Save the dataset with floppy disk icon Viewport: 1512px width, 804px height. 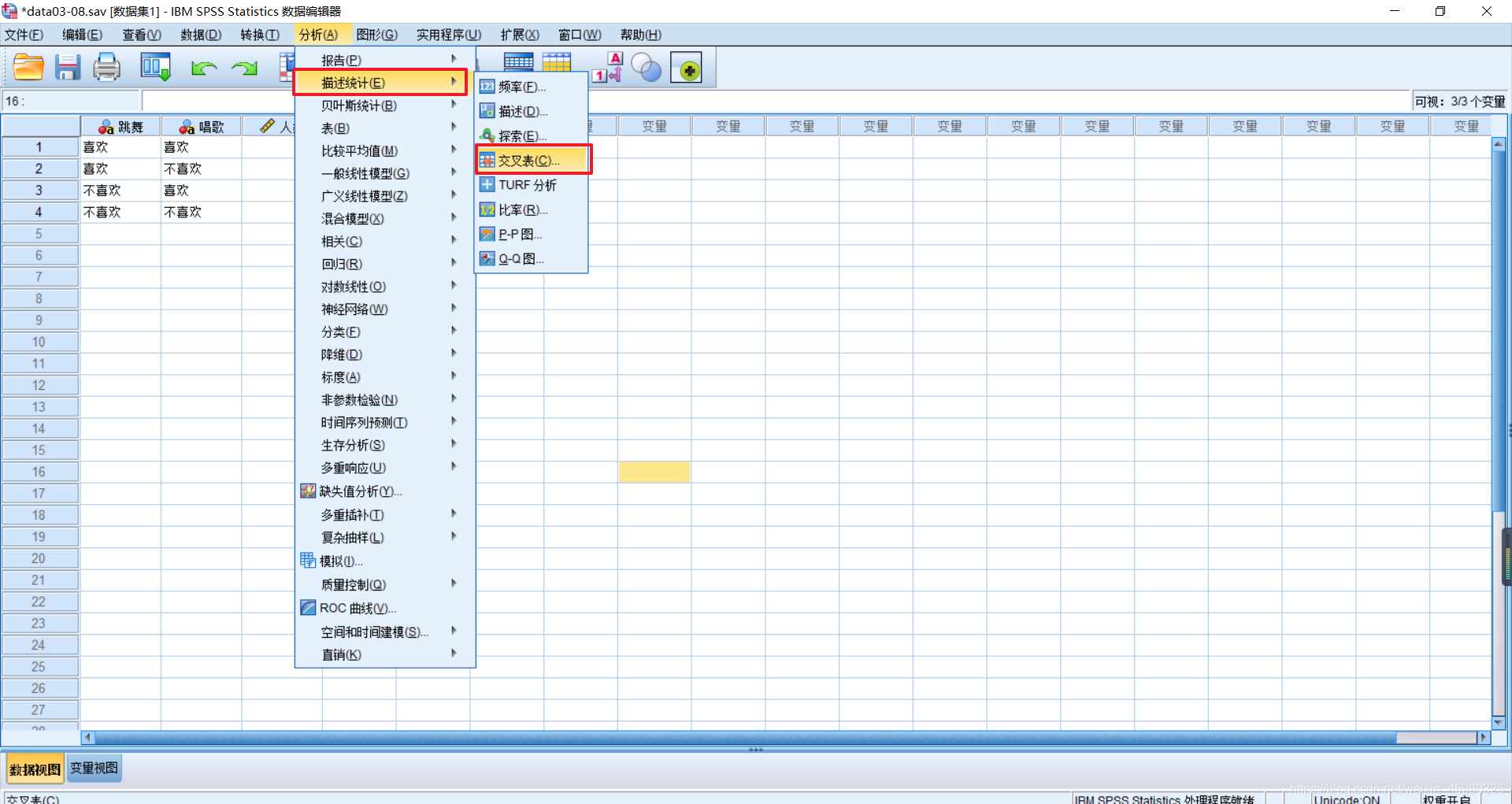(68, 68)
